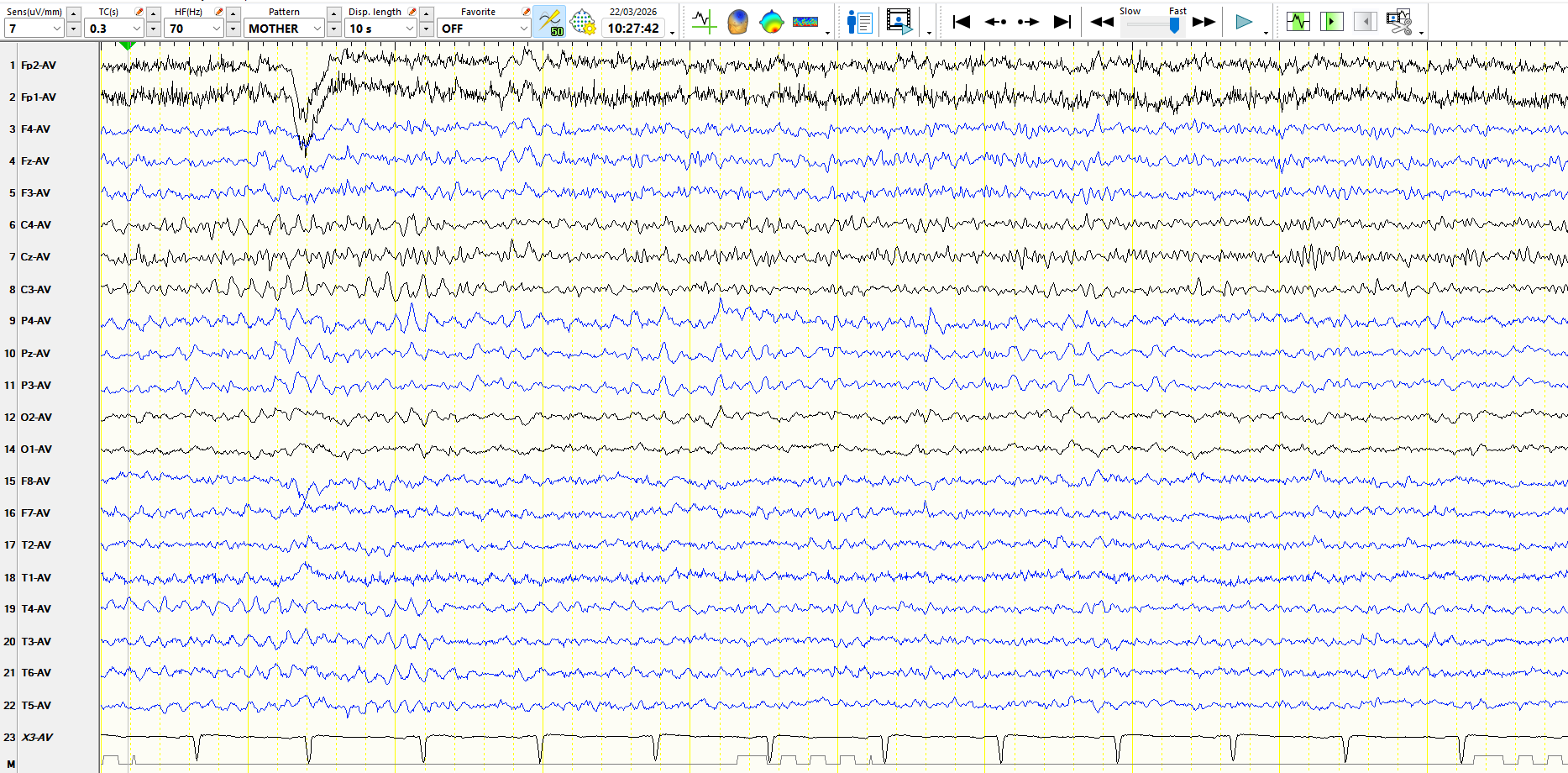1568x773 pixels.
Task: Open the spectrogram density array icon
Action: 805,22
